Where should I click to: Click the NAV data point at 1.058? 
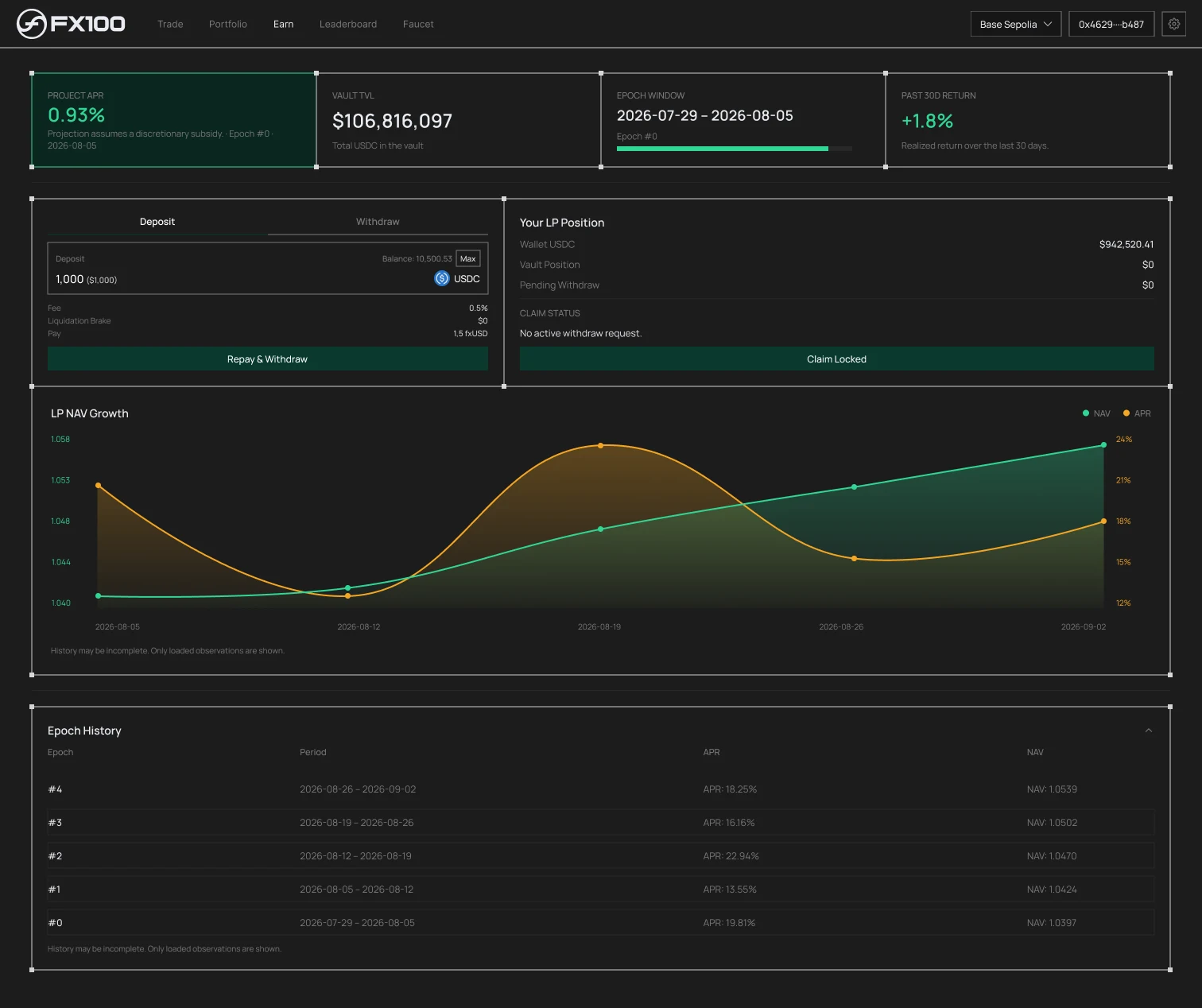(x=1103, y=445)
